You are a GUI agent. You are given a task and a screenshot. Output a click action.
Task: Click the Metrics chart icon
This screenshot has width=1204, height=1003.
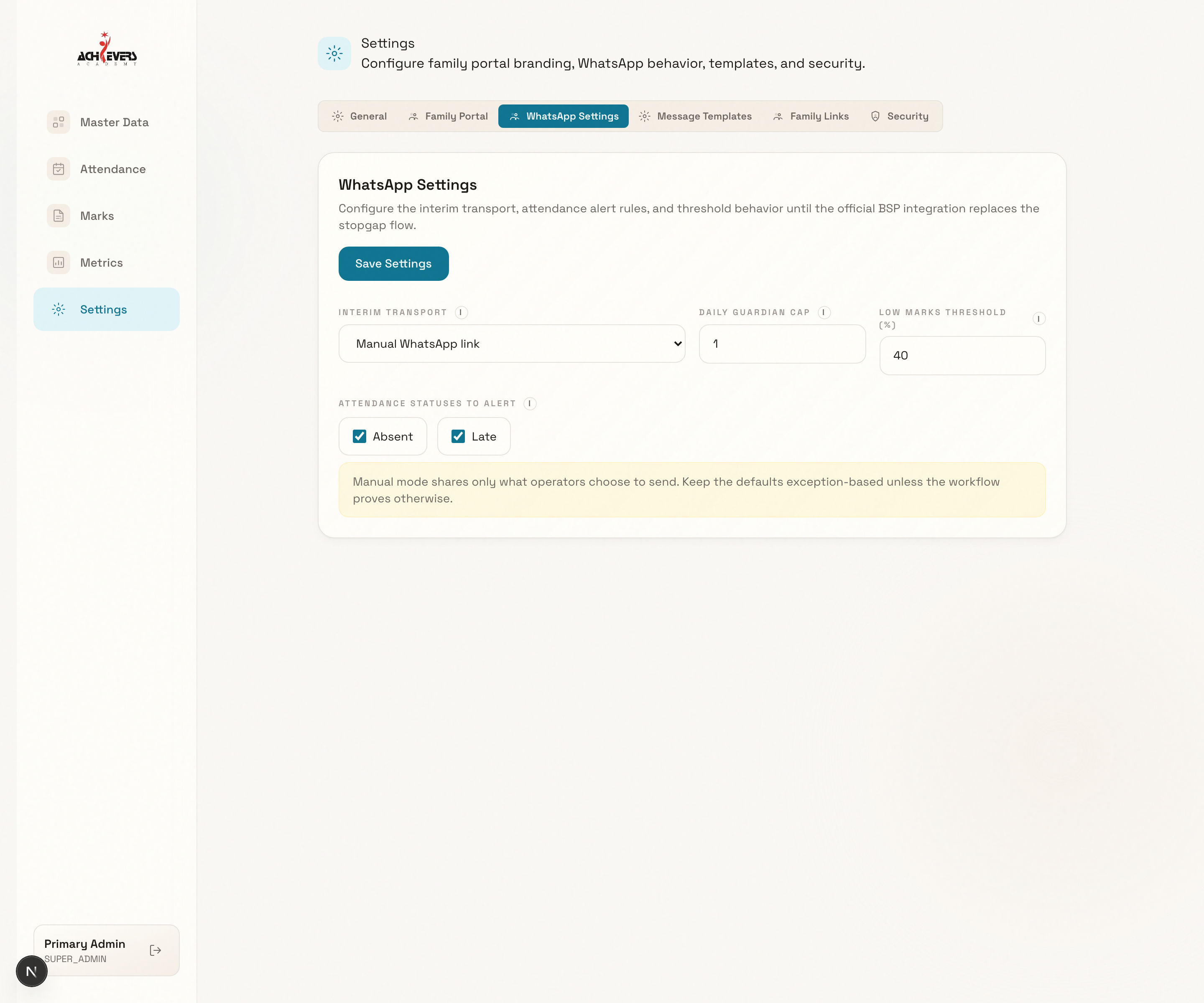pyautogui.click(x=59, y=262)
